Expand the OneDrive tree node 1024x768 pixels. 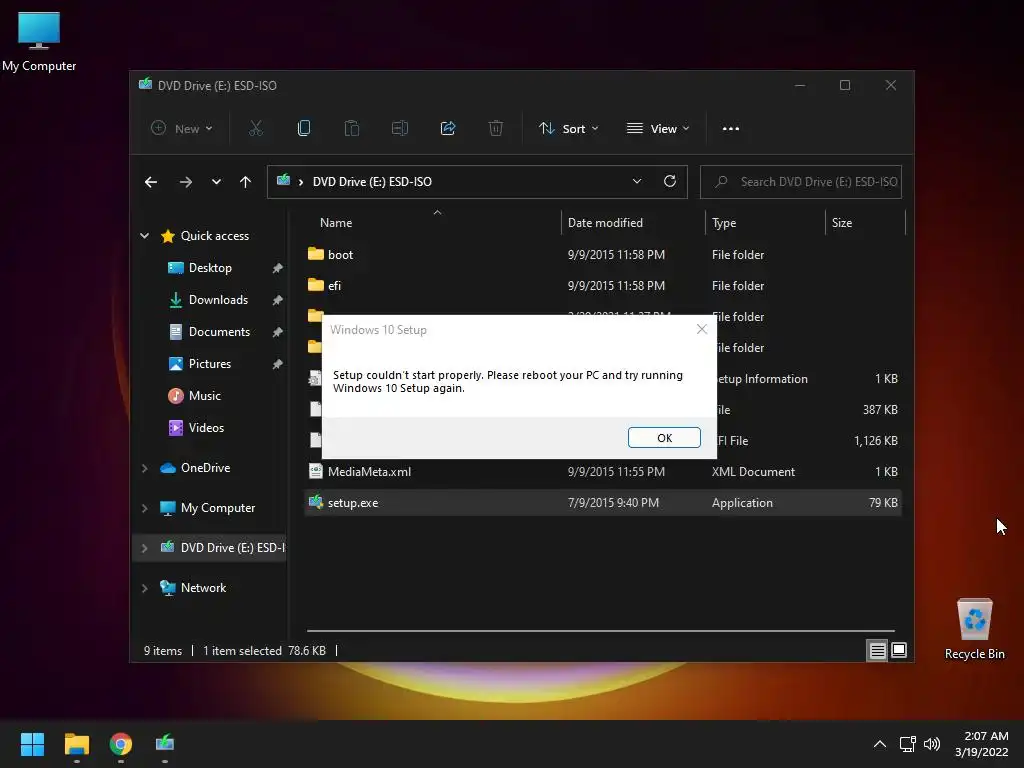pyautogui.click(x=144, y=468)
